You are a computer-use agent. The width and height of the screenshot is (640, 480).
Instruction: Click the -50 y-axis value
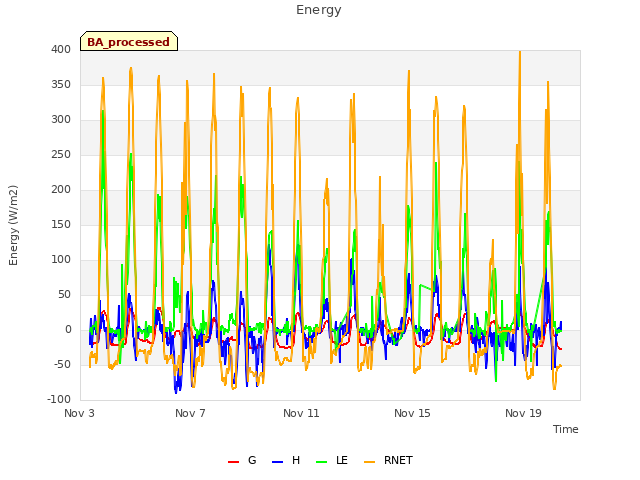(x=62, y=364)
